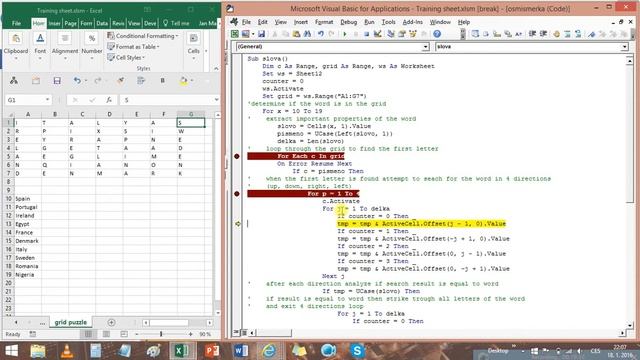Viewport: 640px width, 360px height.
Task: Toggle the breakpoint dot on 'For Each c In grid' line
Action: (x=237, y=156)
